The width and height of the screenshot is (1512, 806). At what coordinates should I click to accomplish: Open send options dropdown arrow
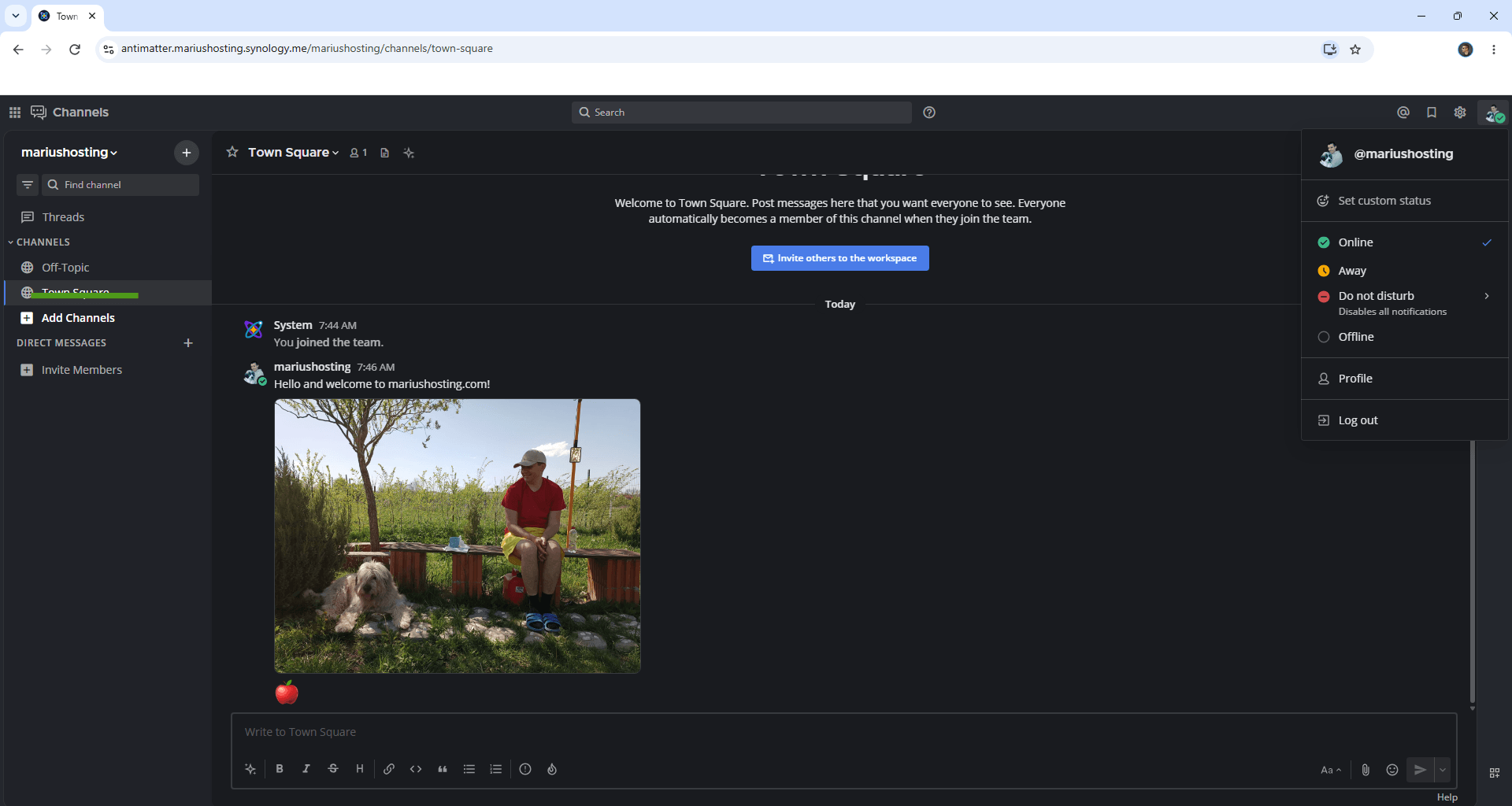point(1443,770)
